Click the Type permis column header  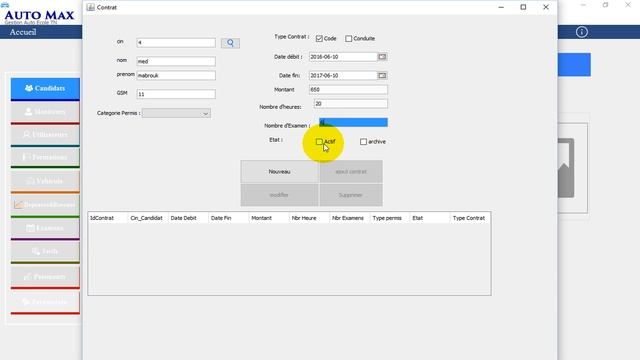[390, 218]
